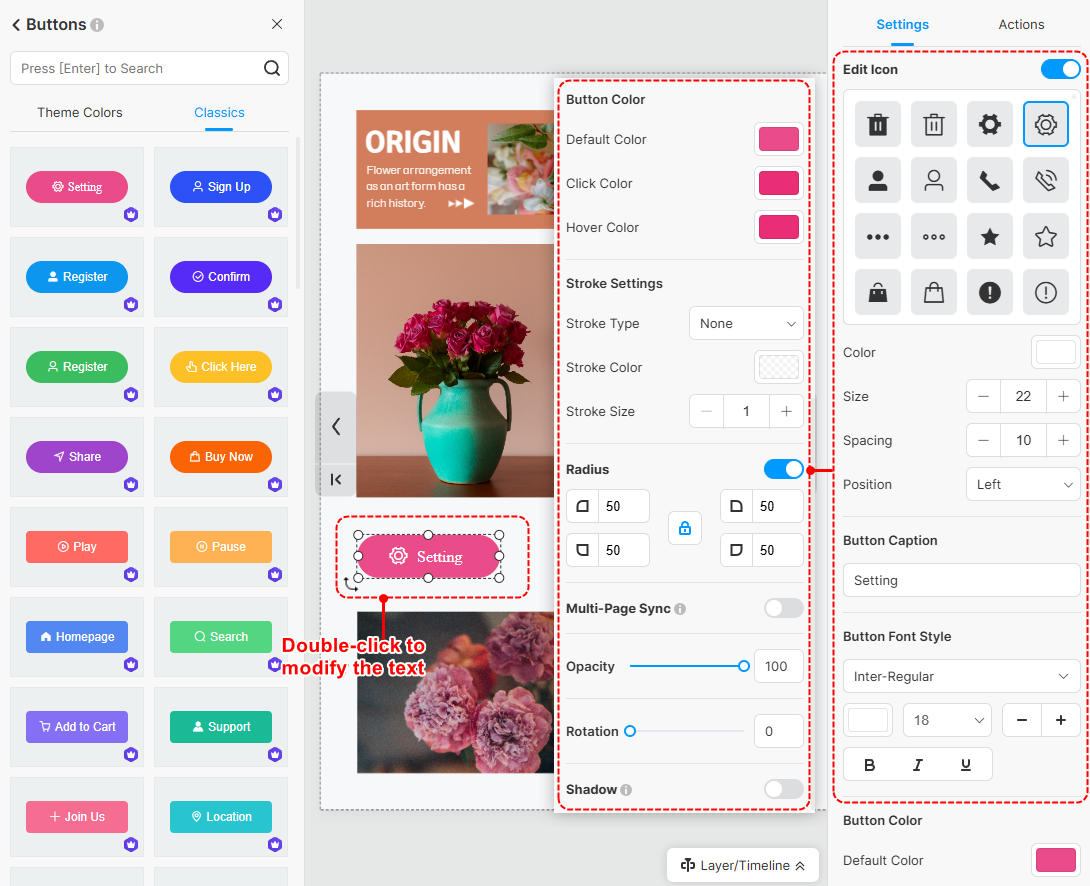Toggle the radius lock icon

click(x=685, y=528)
